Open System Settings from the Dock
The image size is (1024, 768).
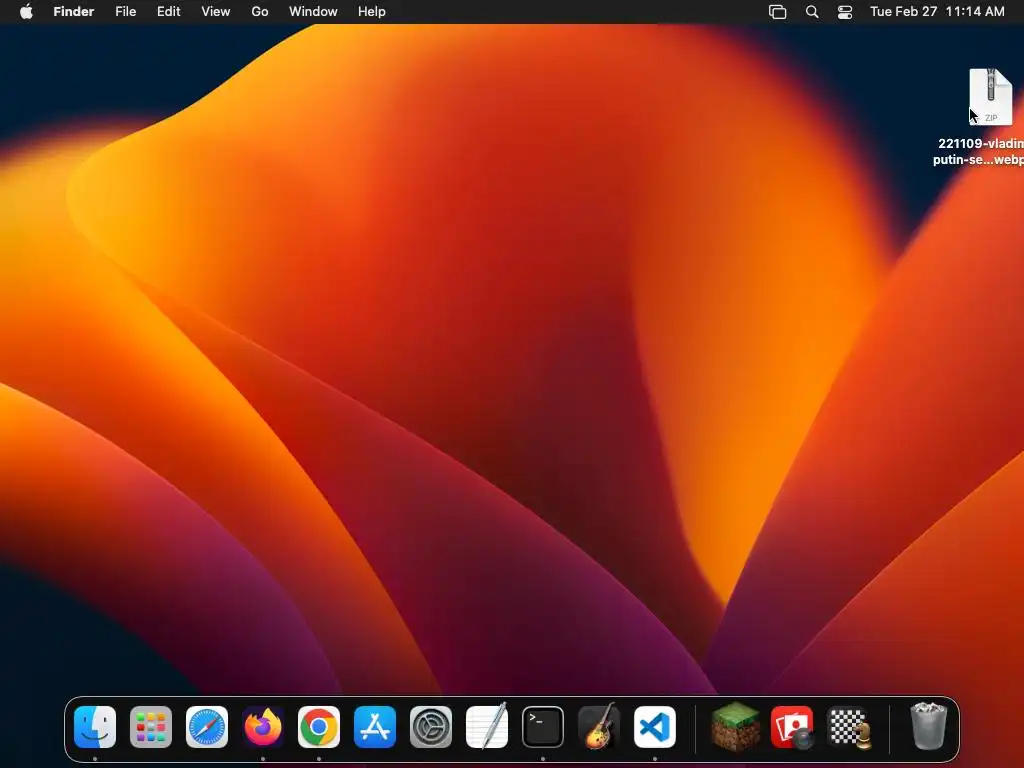point(431,727)
